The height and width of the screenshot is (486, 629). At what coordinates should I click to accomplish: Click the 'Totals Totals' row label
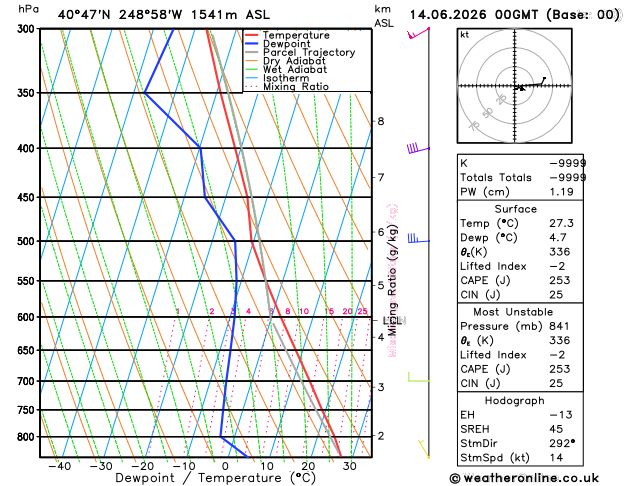[x=496, y=178]
